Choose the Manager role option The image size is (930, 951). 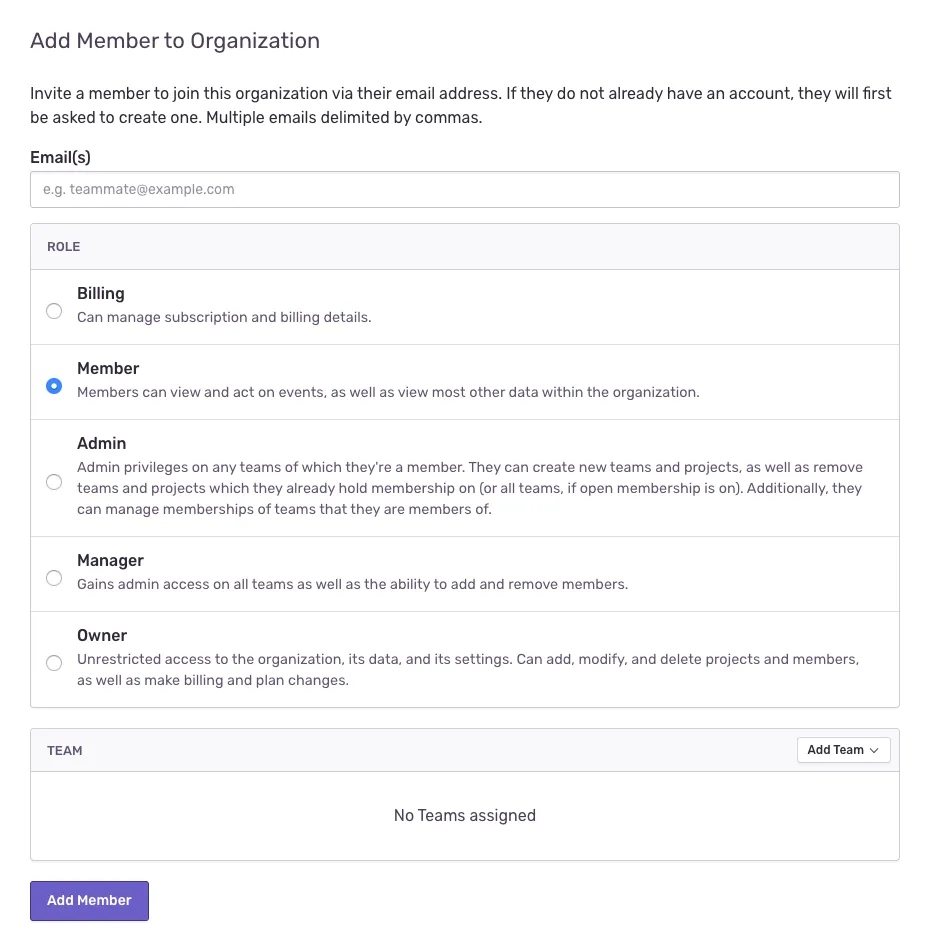pyautogui.click(x=54, y=578)
